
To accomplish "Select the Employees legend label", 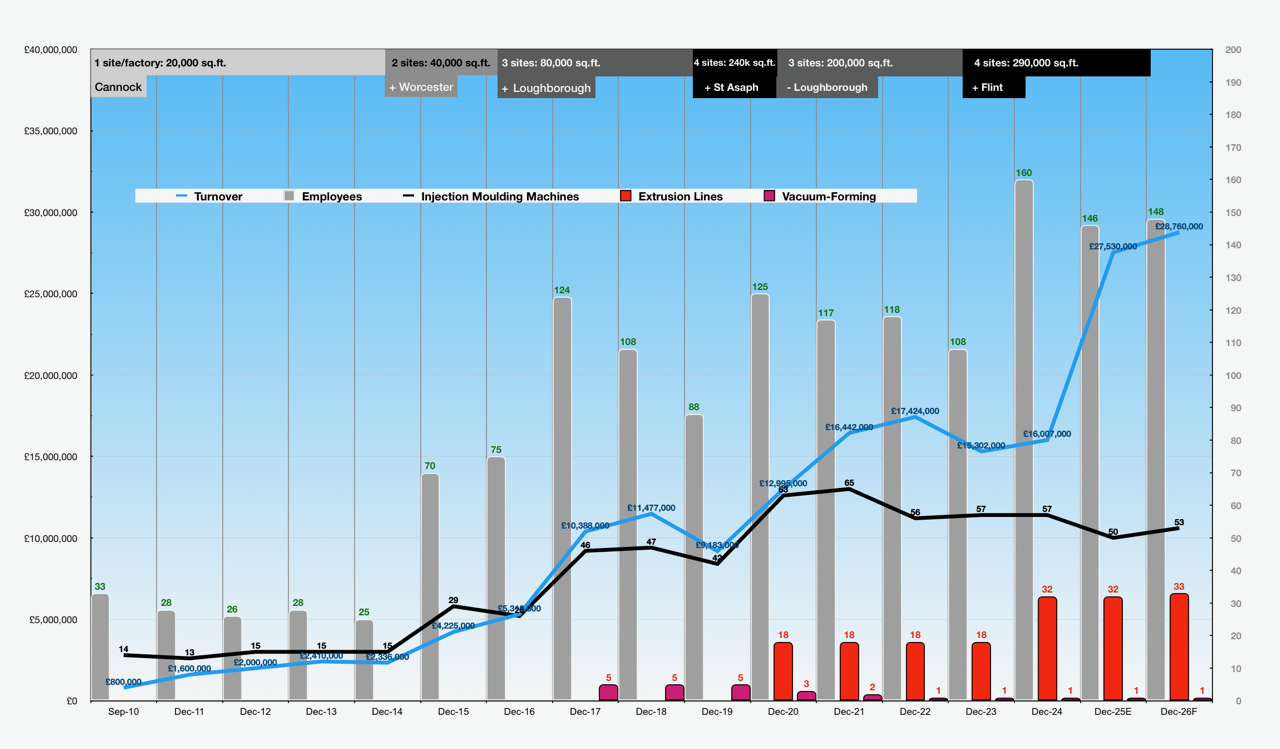I will (332, 197).
